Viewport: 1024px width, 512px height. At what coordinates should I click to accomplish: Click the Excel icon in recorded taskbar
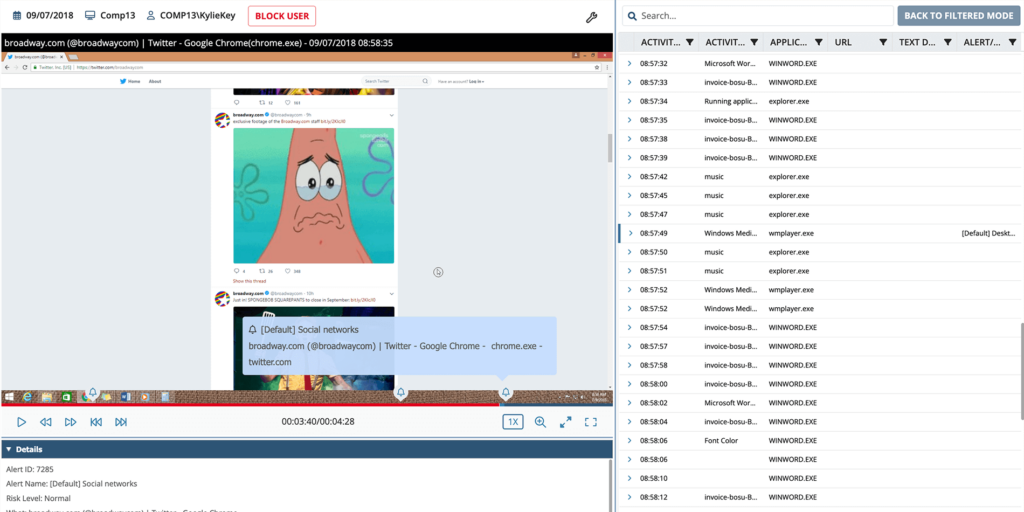[x=67, y=396]
